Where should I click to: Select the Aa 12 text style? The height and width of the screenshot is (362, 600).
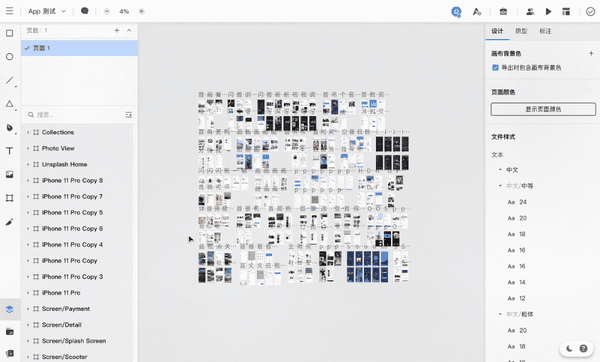[x=517, y=298]
